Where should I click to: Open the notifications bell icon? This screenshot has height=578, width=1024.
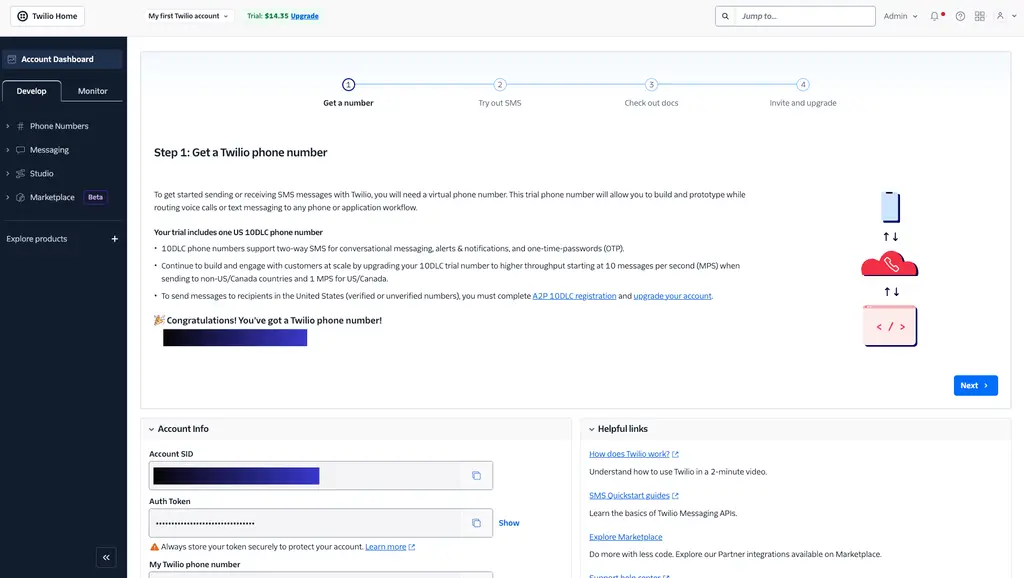[935, 16]
